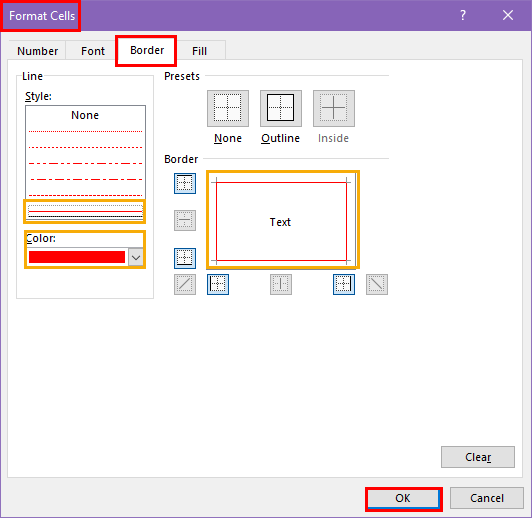Apply the Inside border preset
The height and width of the screenshot is (518, 532).
click(334, 108)
